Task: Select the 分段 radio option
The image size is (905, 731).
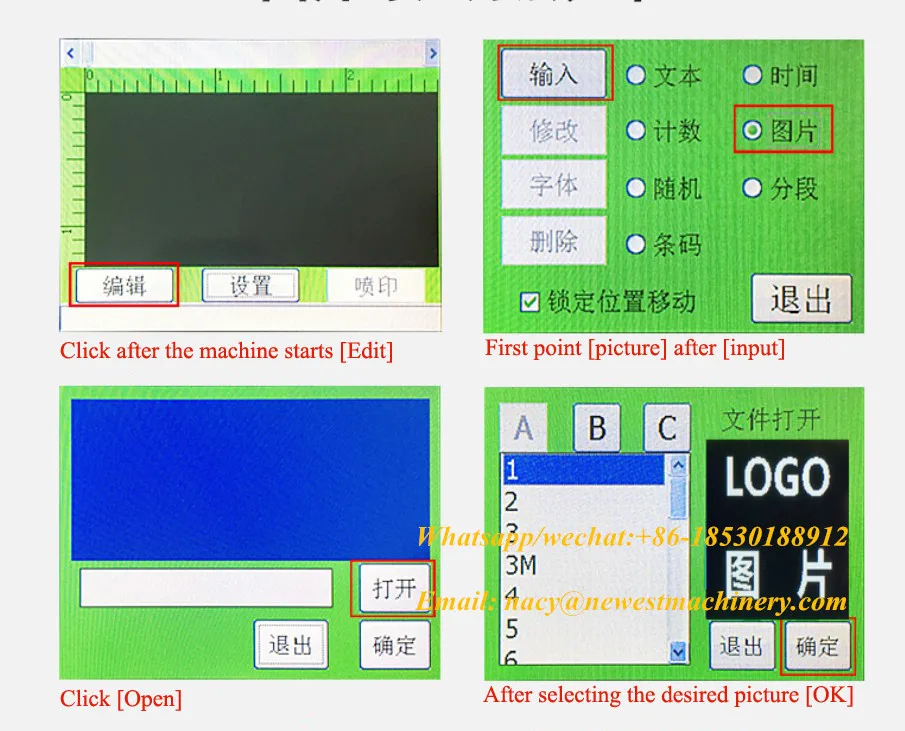Action: [x=752, y=188]
